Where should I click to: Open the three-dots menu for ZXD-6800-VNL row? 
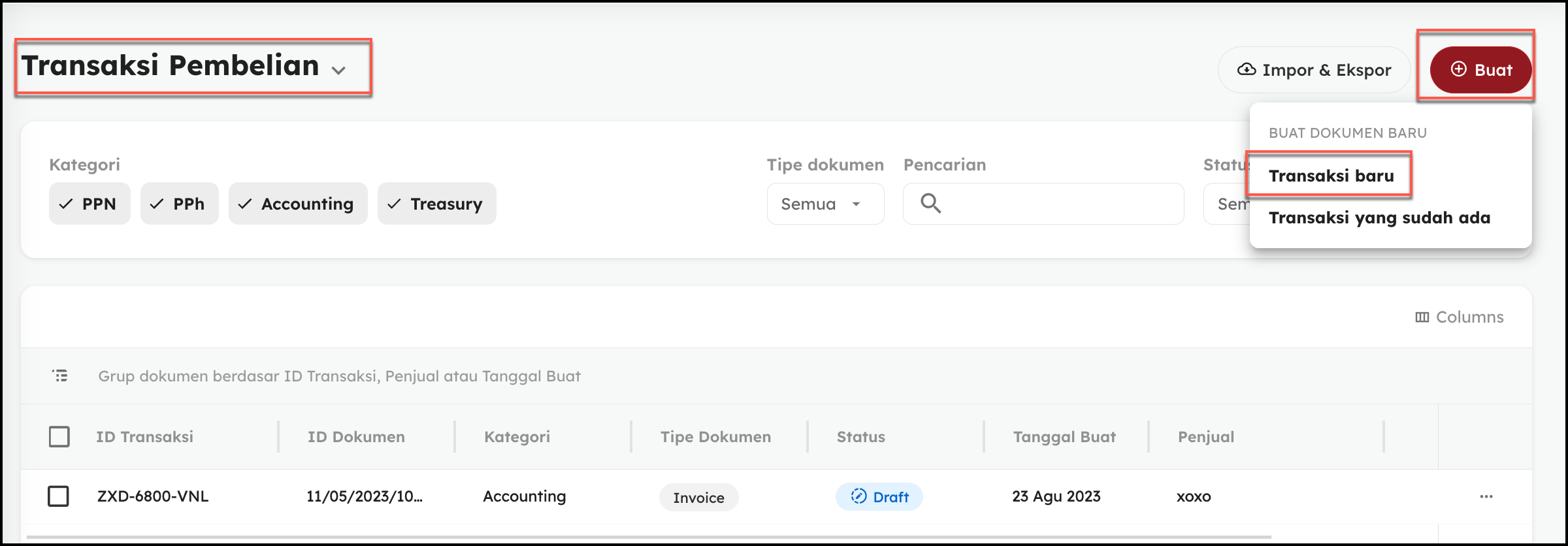pos(1486,496)
